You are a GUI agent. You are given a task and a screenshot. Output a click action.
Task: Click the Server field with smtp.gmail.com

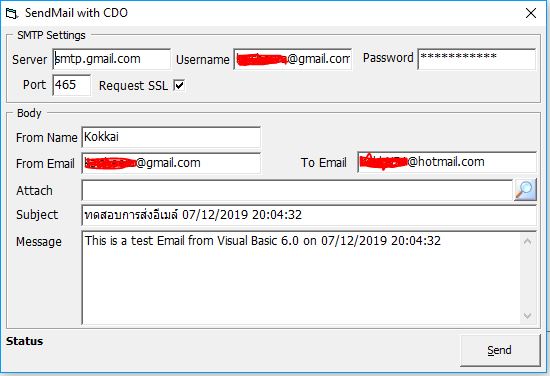pos(112,59)
